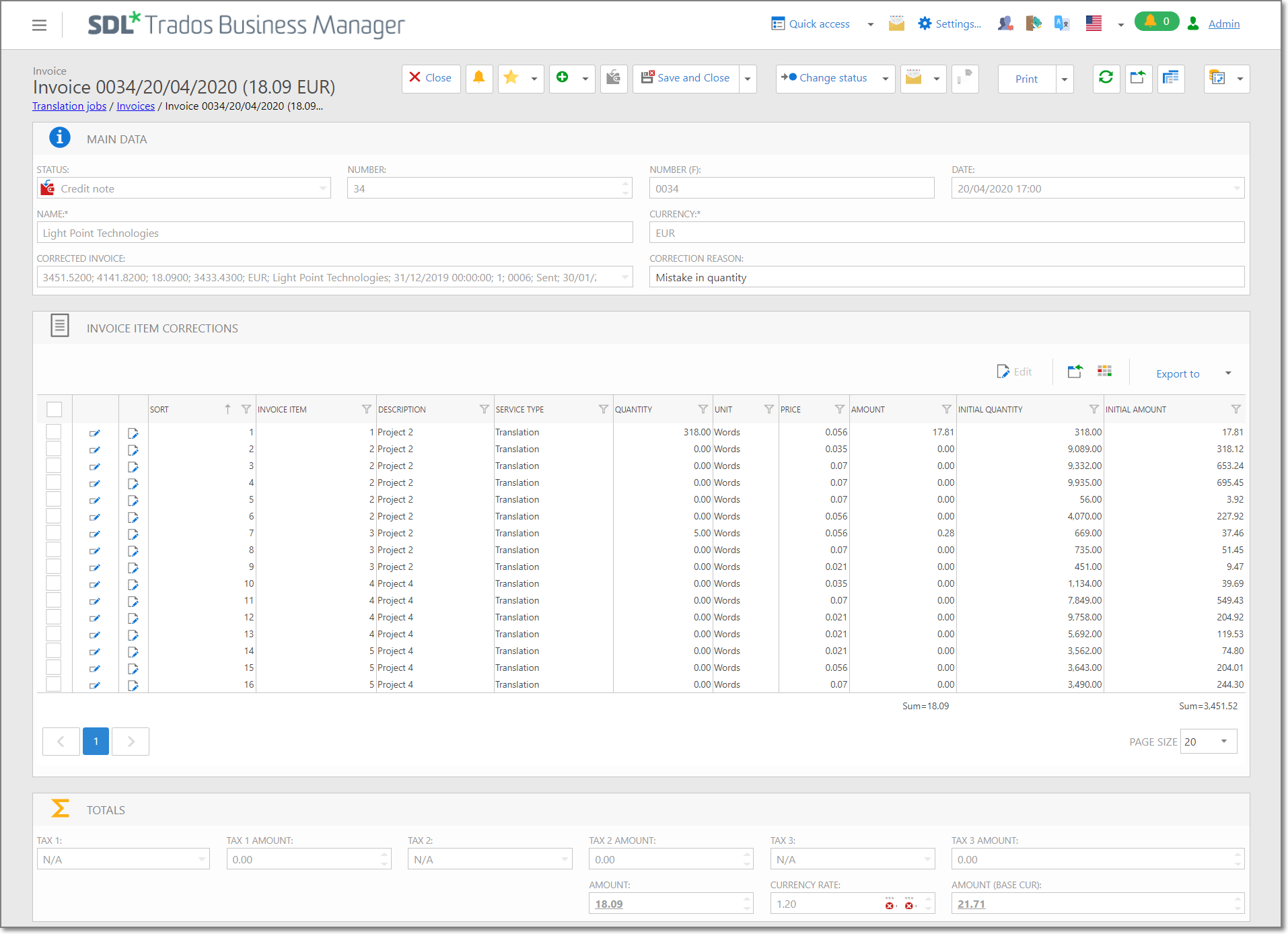Viewport: 1288px width, 934px height.
Task: Click the green plus add button
Action: [563, 78]
